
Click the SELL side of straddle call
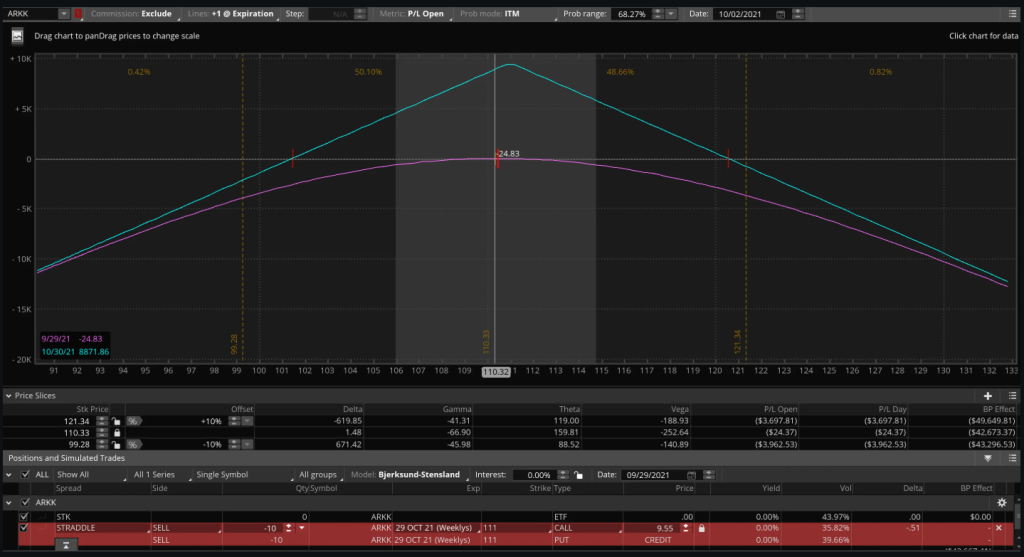[x=161, y=528]
